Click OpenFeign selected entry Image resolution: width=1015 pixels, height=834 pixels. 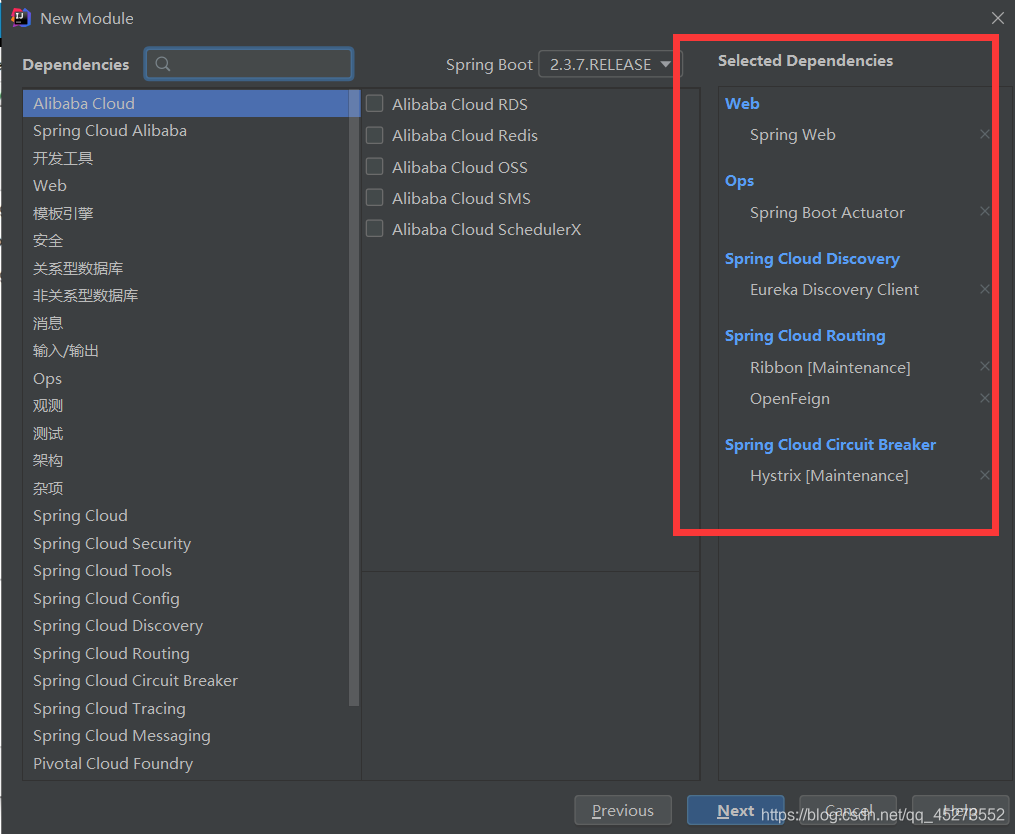pos(790,399)
